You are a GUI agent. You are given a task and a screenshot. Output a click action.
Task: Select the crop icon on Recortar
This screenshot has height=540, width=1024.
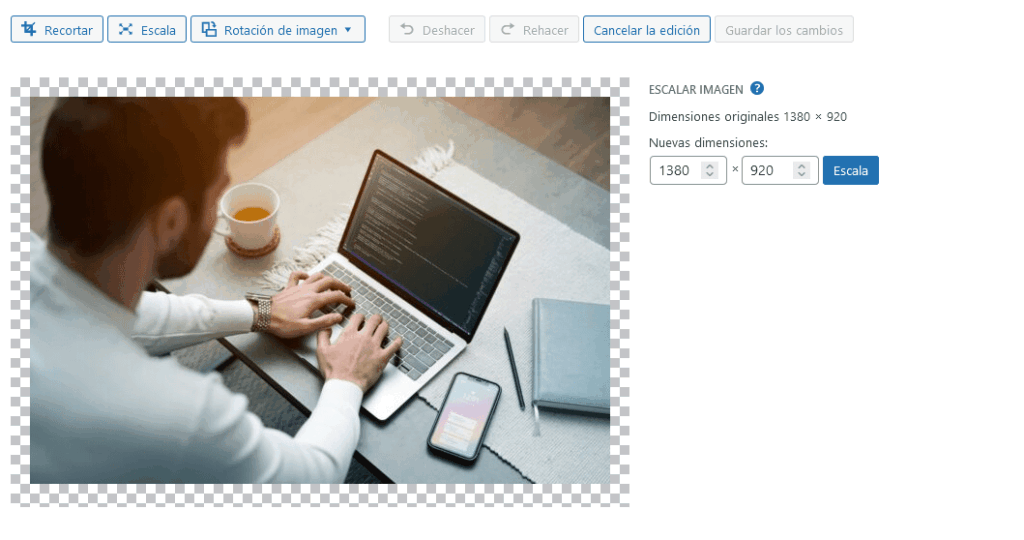[x=29, y=29]
